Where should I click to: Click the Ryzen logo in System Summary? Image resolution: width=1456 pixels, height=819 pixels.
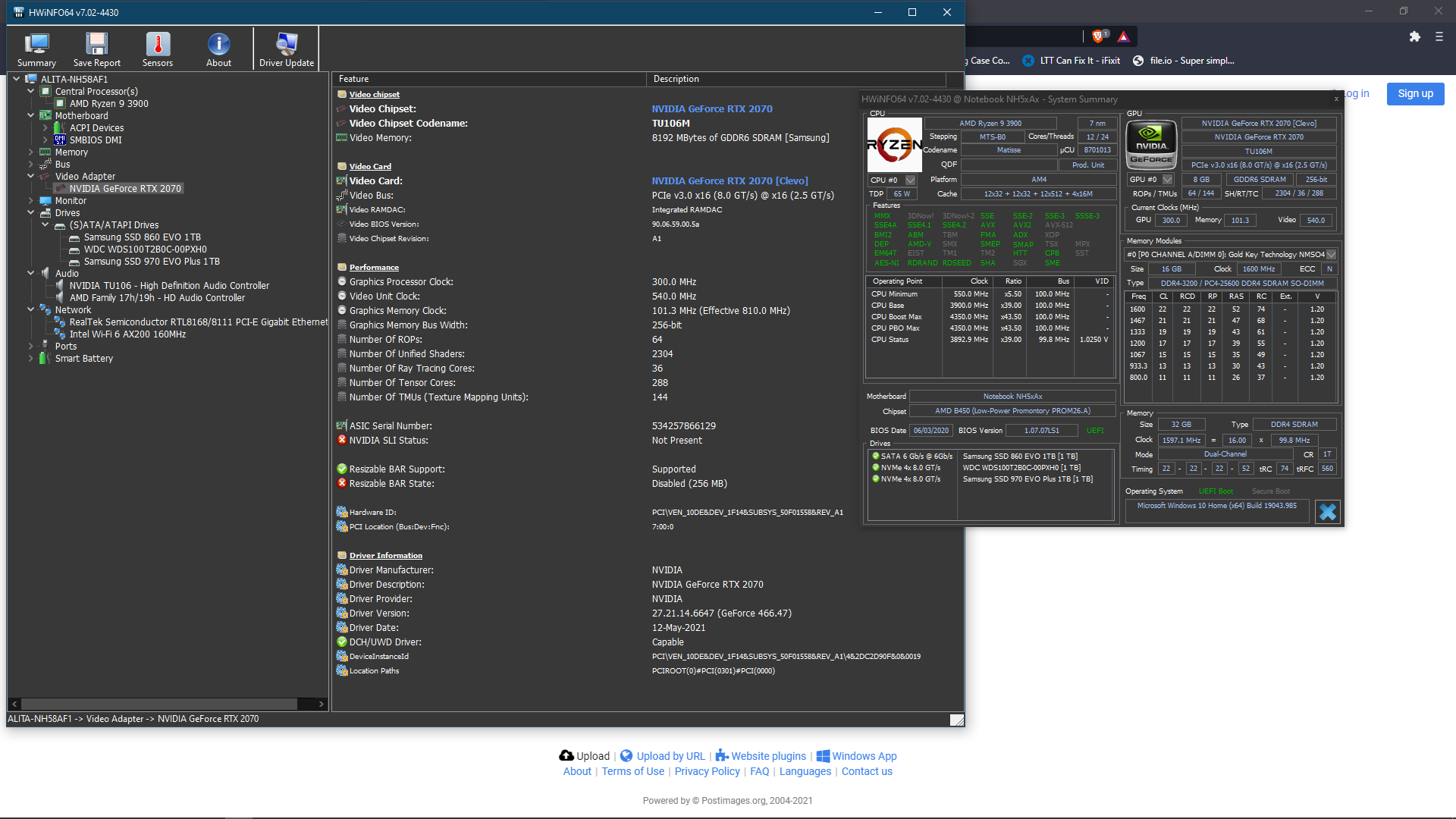click(x=894, y=144)
